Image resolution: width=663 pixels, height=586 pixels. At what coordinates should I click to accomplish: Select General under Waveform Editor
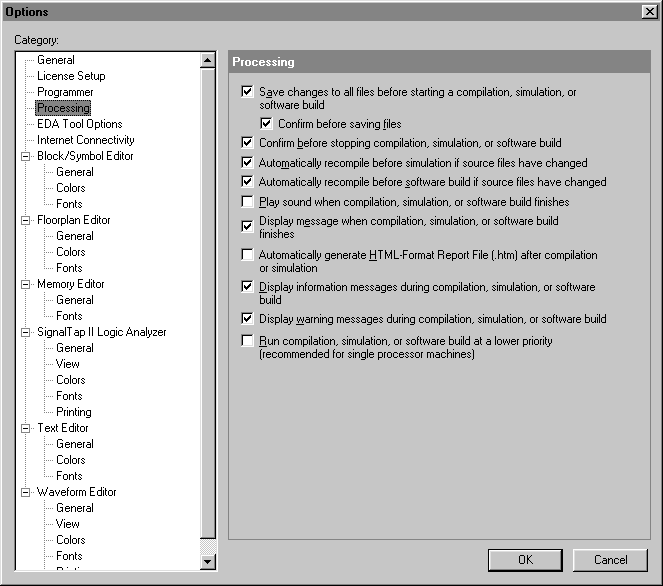[75, 508]
